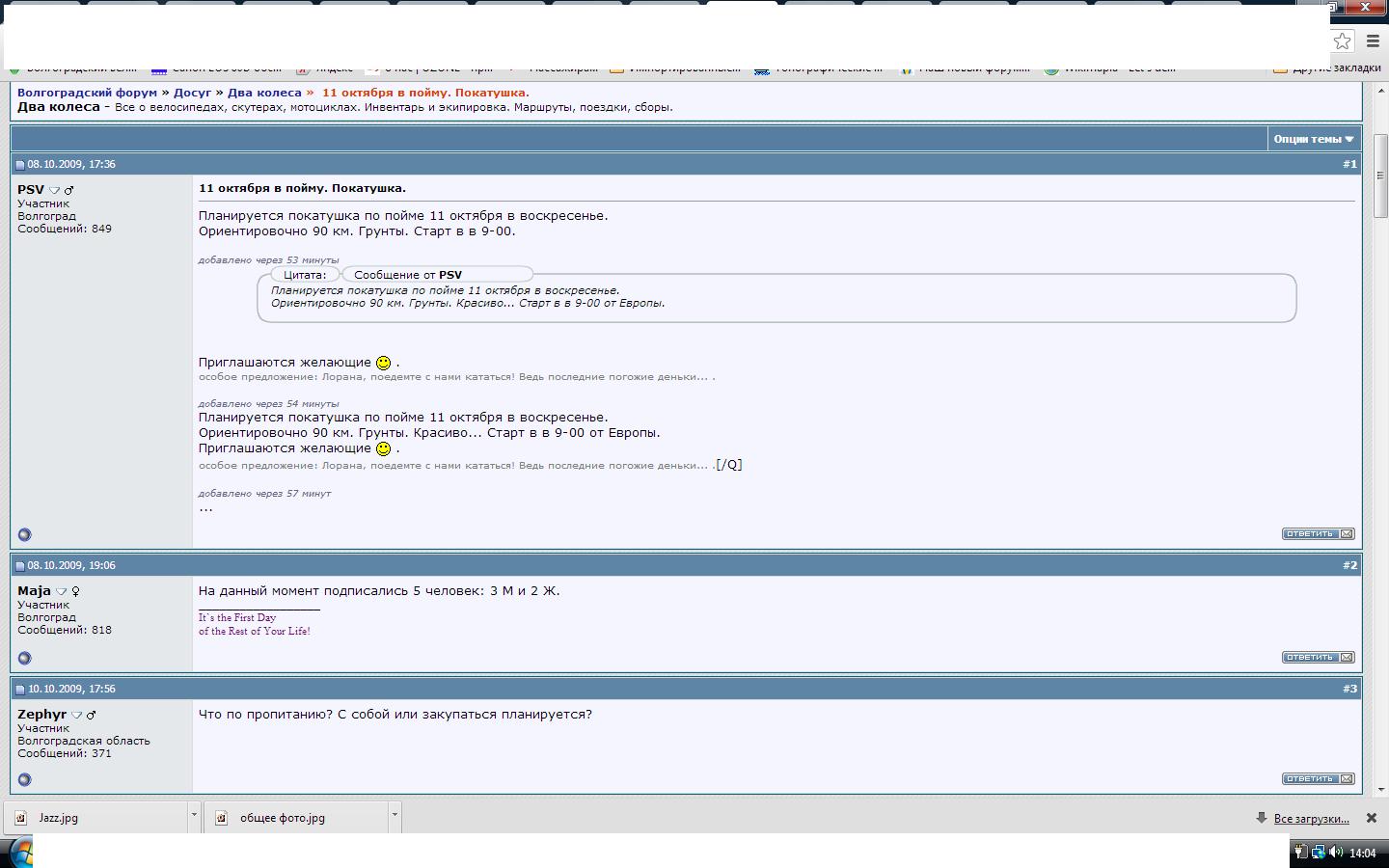This screenshot has height=868, width=1389.
Task: Click the quote header 'Сообщение от PSV'
Action: [408, 275]
